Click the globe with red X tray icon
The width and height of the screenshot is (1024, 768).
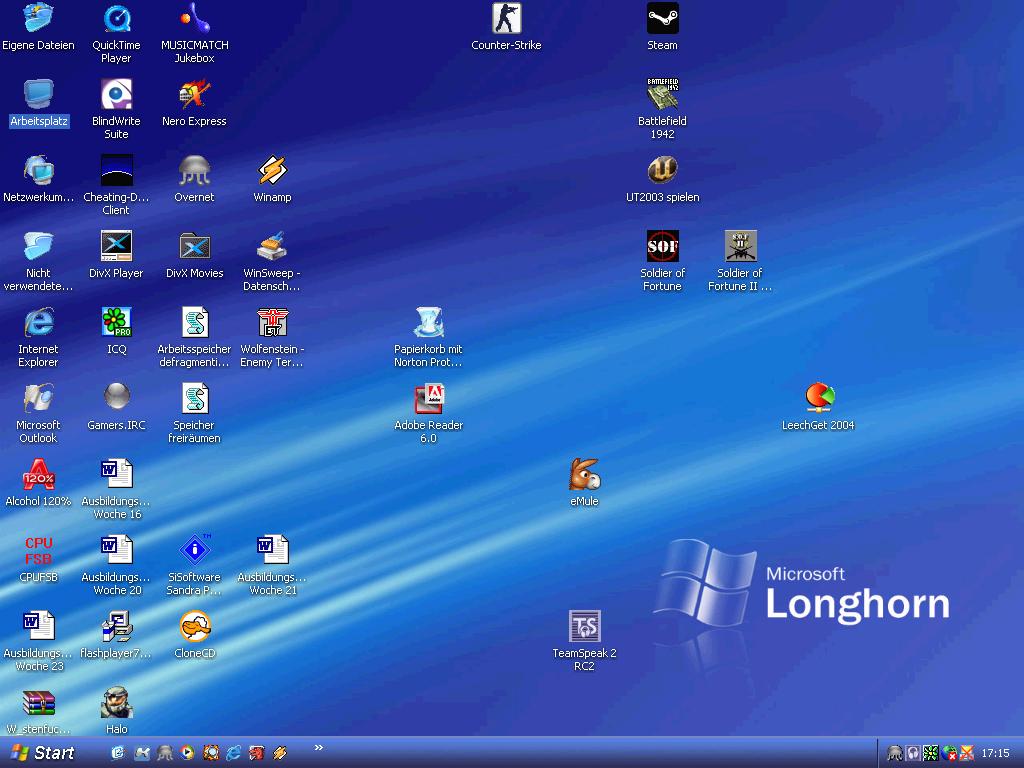click(x=949, y=754)
